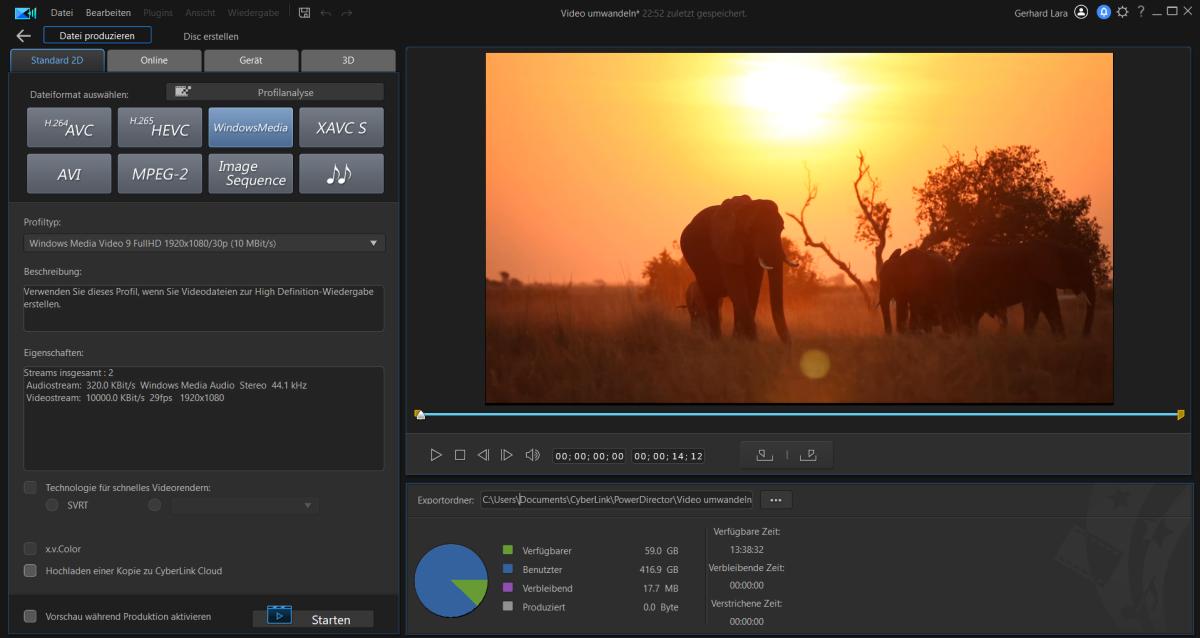Click the Starten button

coord(313,619)
